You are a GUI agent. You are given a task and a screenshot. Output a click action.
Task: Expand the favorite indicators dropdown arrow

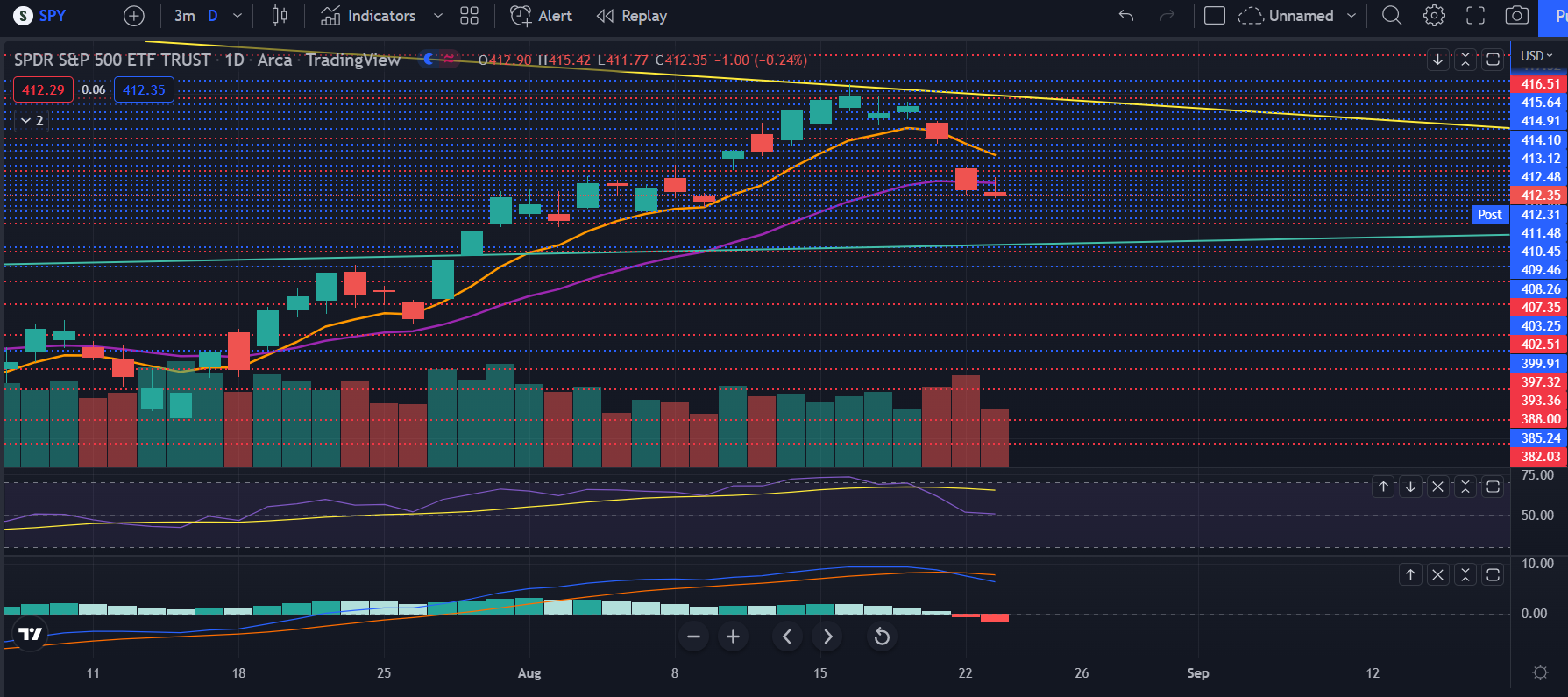(438, 16)
